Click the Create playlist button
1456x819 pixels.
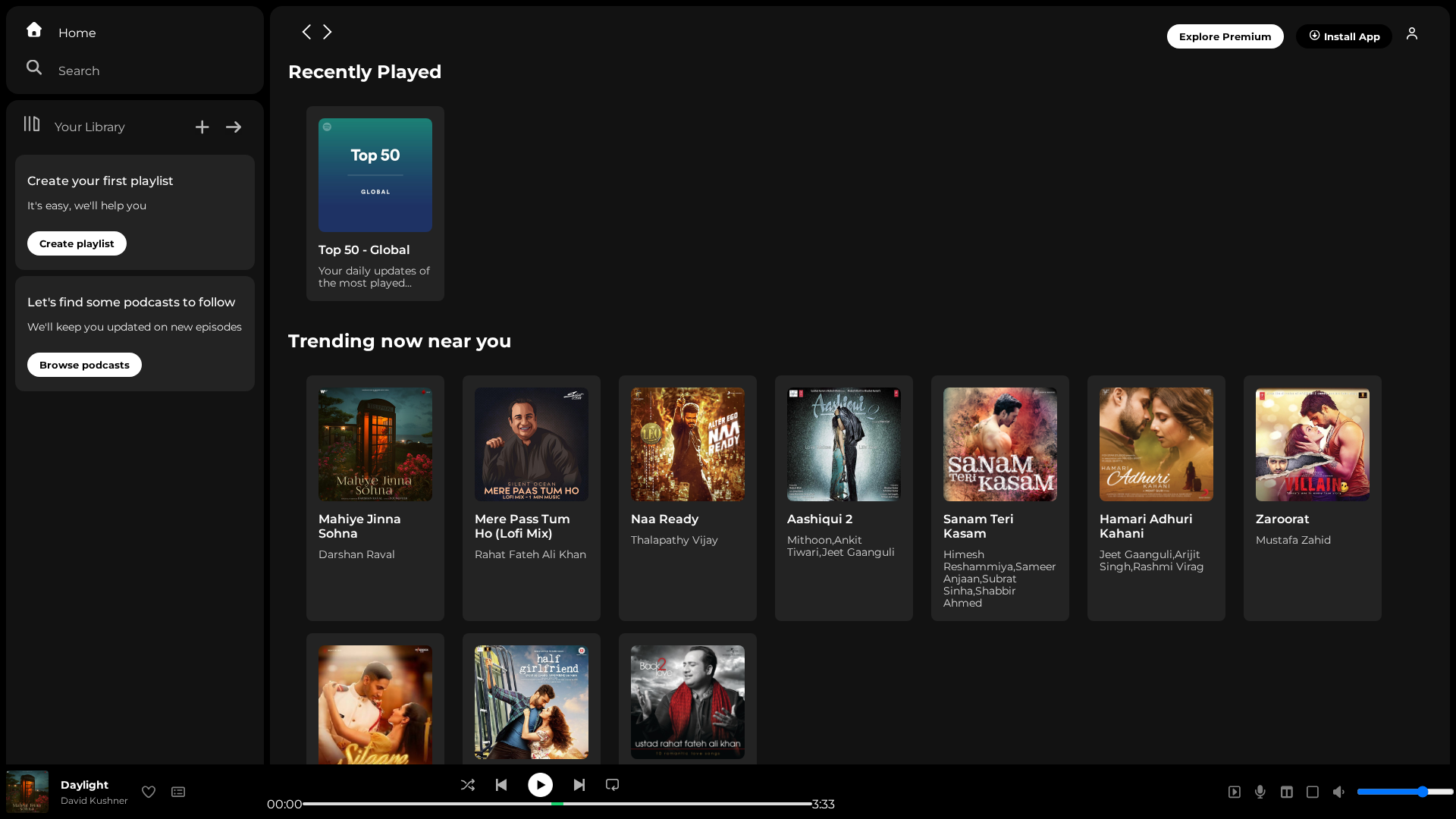coord(77,243)
